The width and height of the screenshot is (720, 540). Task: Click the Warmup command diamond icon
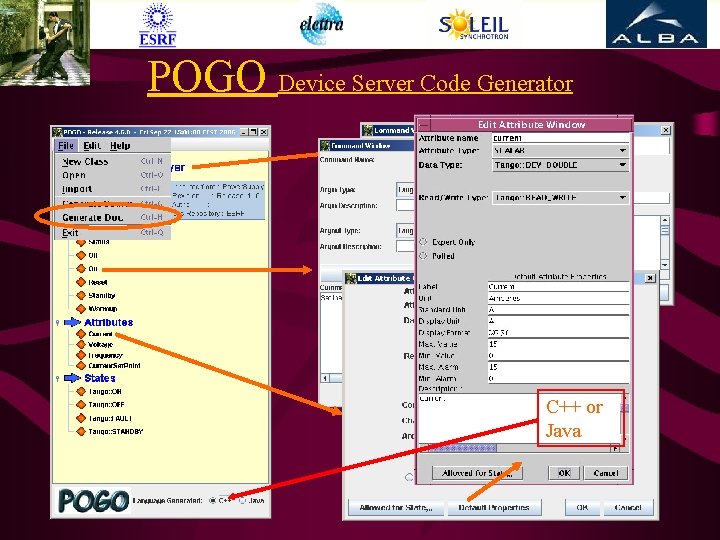[x=81, y=308]
